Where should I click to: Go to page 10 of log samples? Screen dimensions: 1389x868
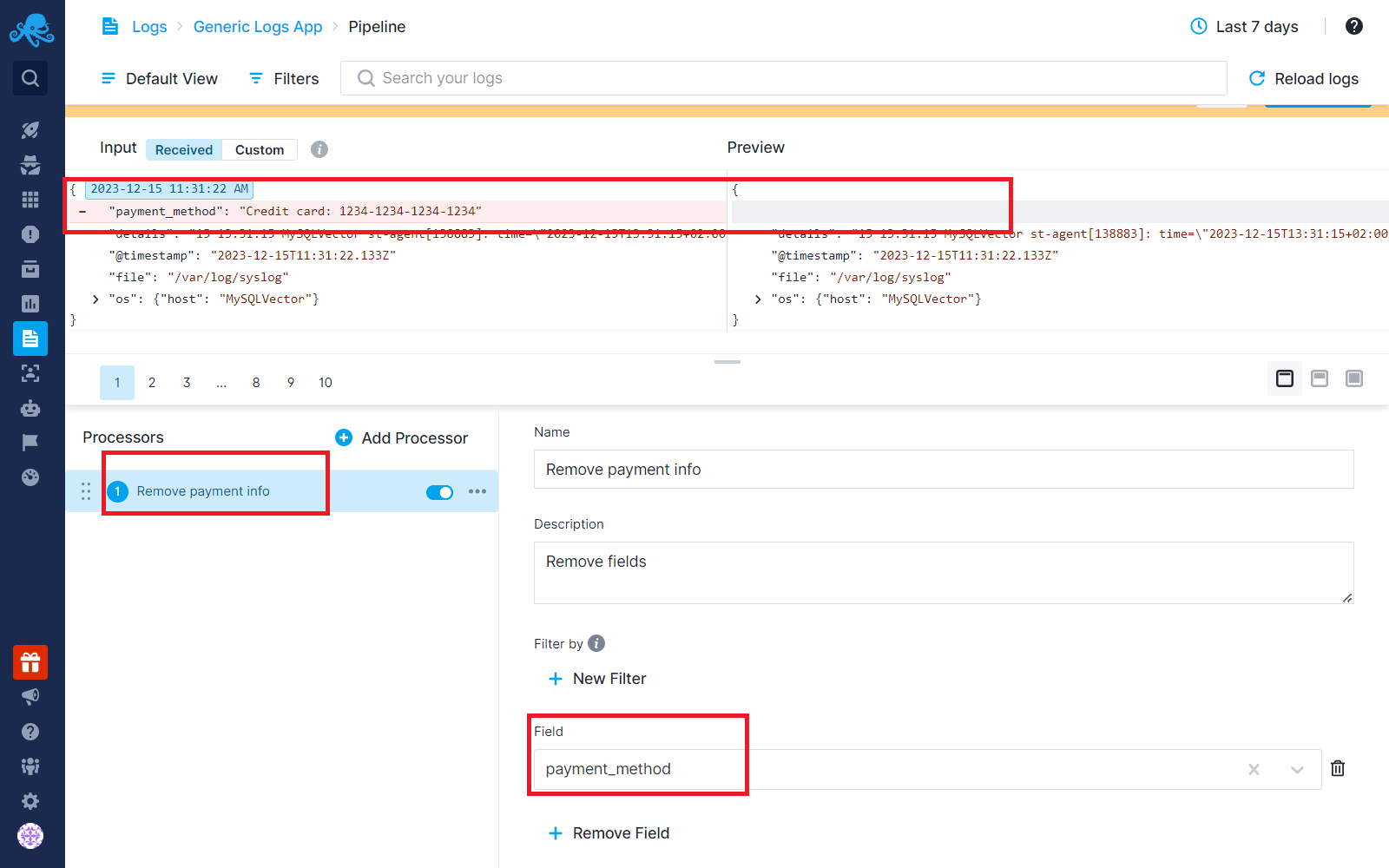click(326, 383)
